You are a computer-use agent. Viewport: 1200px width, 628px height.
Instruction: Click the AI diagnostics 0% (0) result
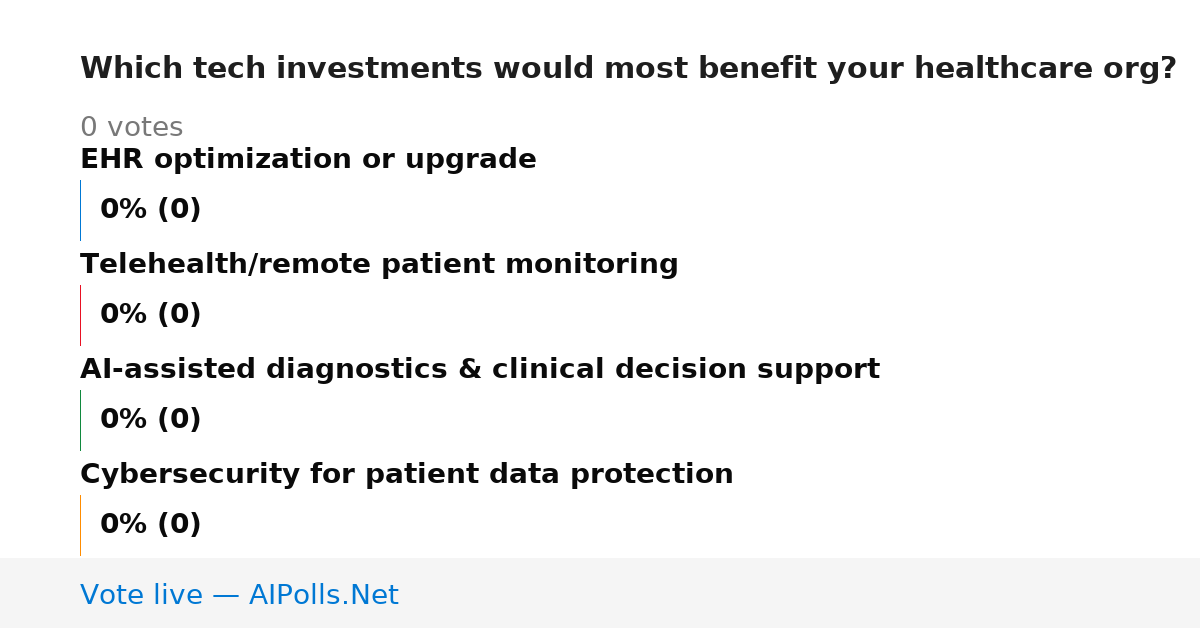[x=151, y=420]
